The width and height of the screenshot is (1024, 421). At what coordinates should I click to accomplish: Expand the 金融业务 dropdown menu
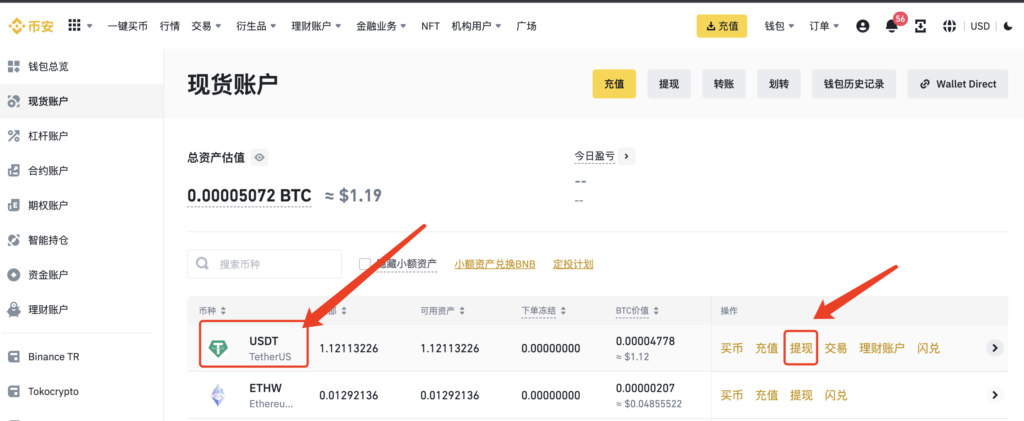[x=381, y=26]
